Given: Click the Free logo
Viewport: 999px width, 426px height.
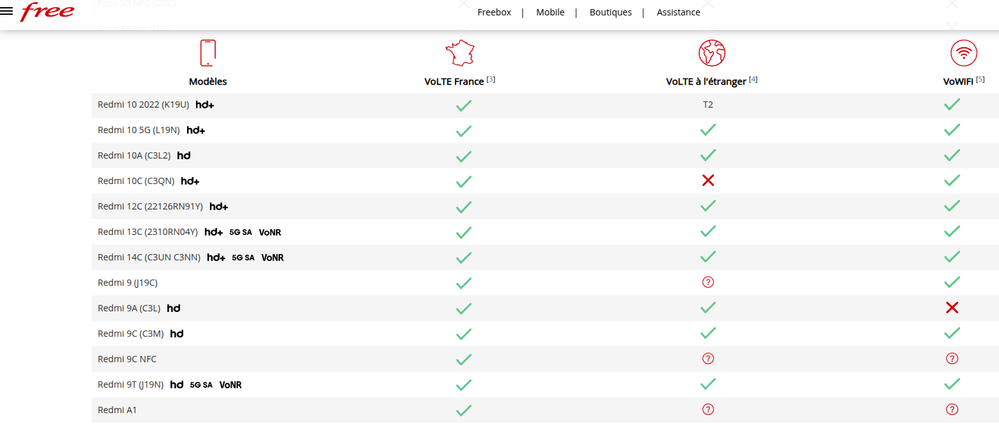Looking at the screenshot, I should 47,11.
